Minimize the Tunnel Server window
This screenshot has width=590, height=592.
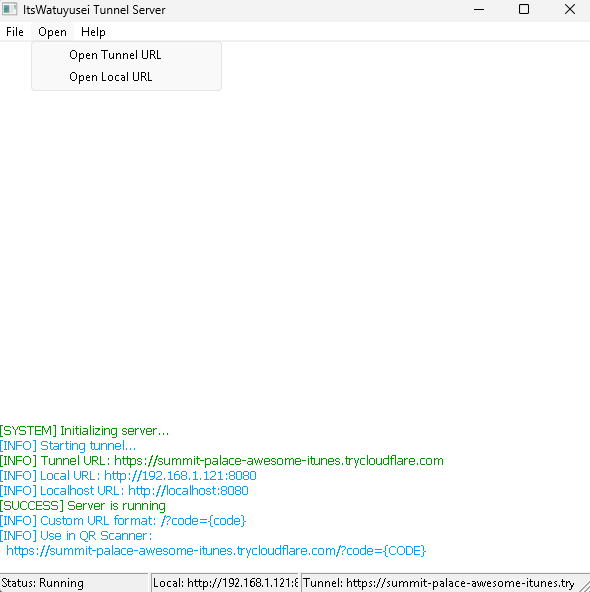point(479,9)
